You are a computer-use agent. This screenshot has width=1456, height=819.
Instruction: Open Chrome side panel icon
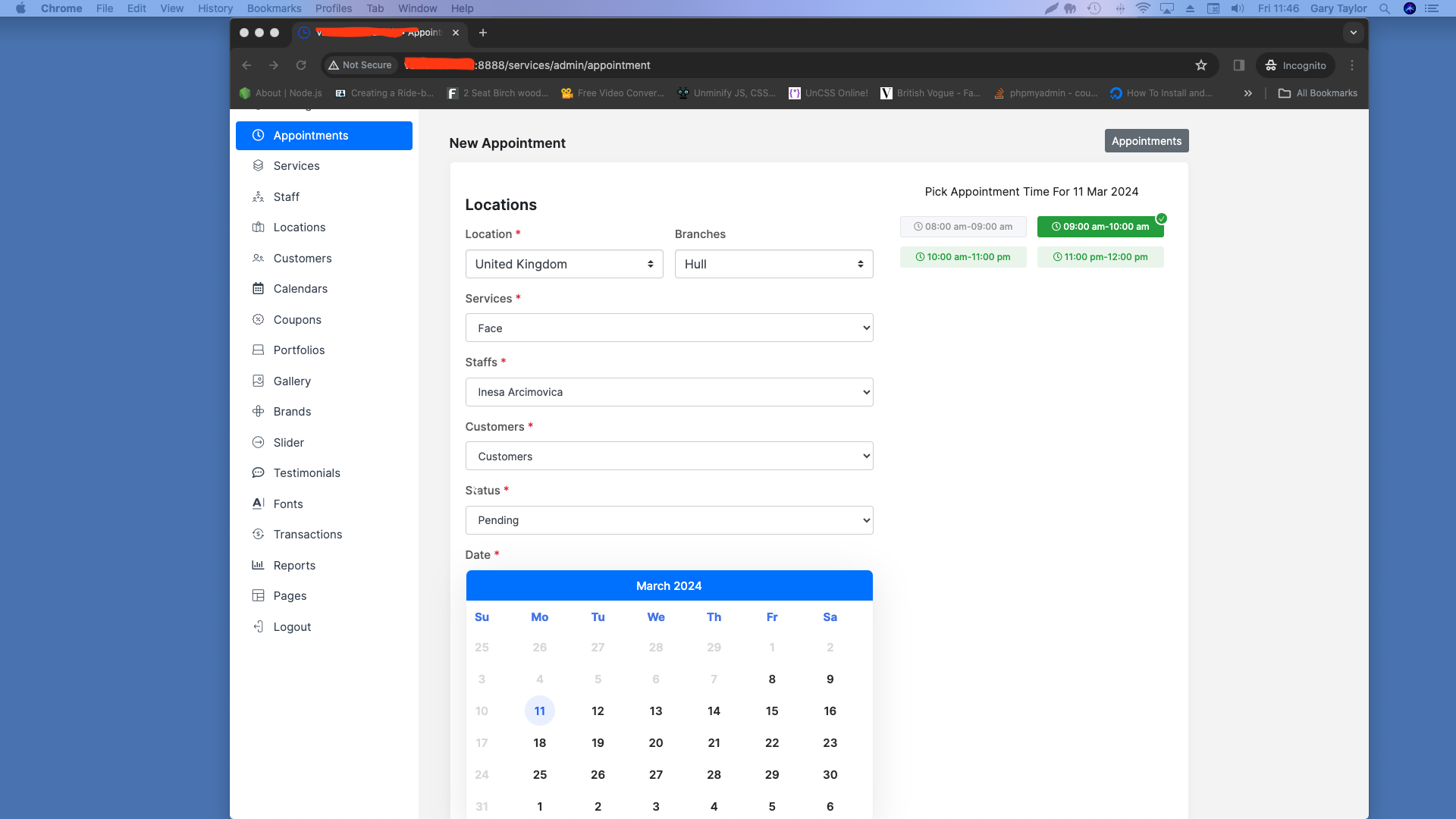pyautogui.click(x=1239, y=65)
